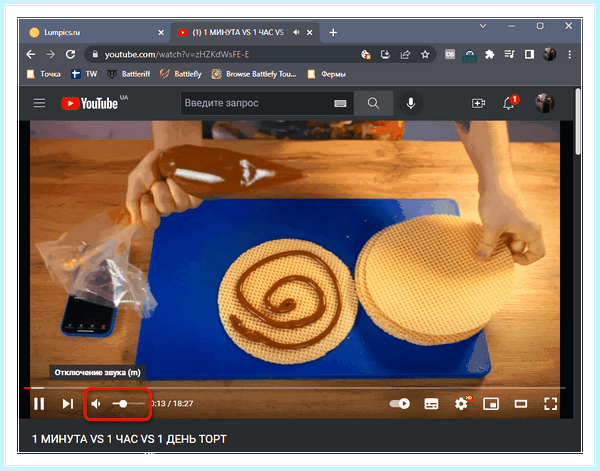
Task: Open the notifications bell
Action: 509,103
